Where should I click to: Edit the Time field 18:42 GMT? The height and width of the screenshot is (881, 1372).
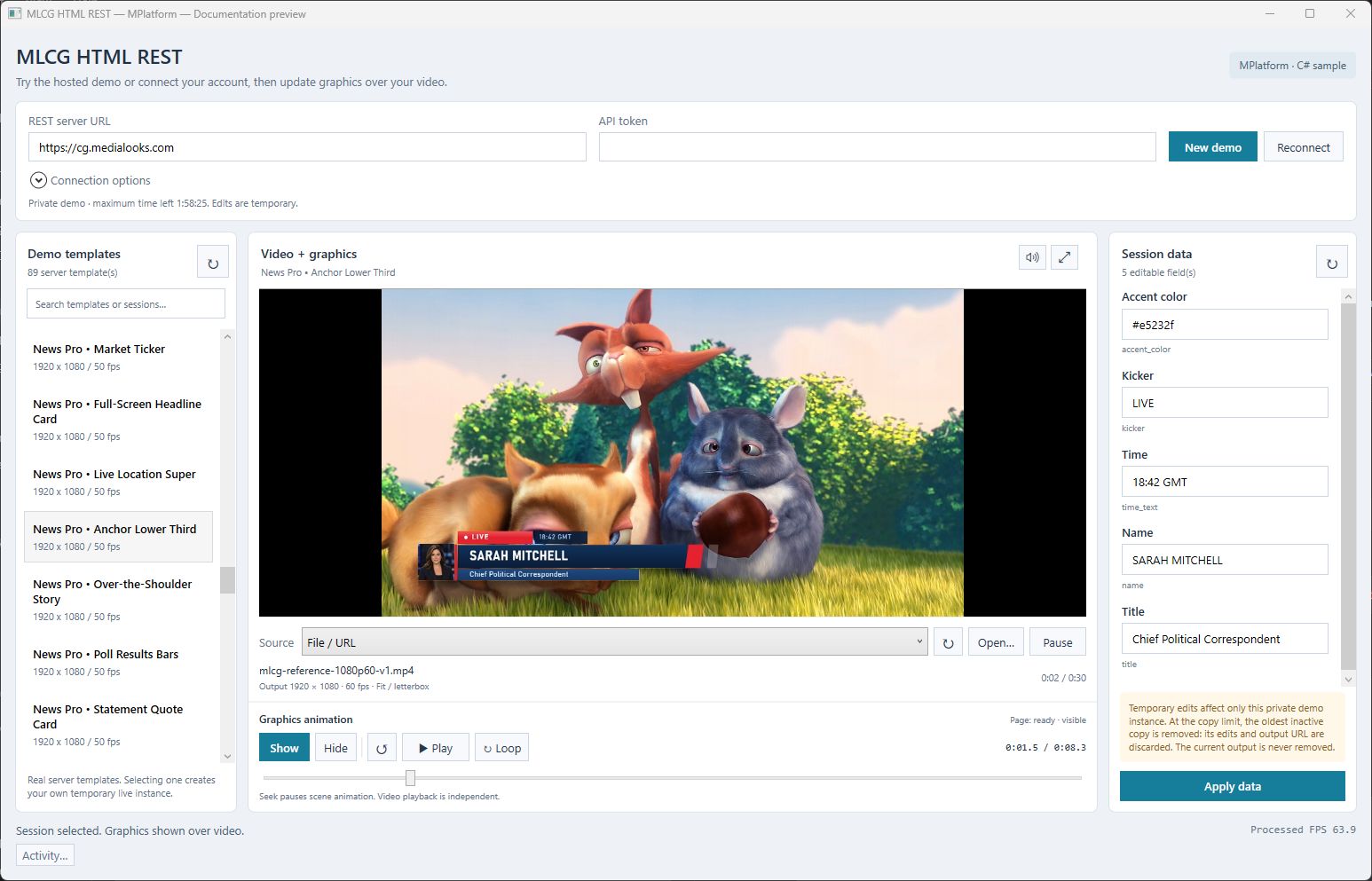pos(1225,482)
